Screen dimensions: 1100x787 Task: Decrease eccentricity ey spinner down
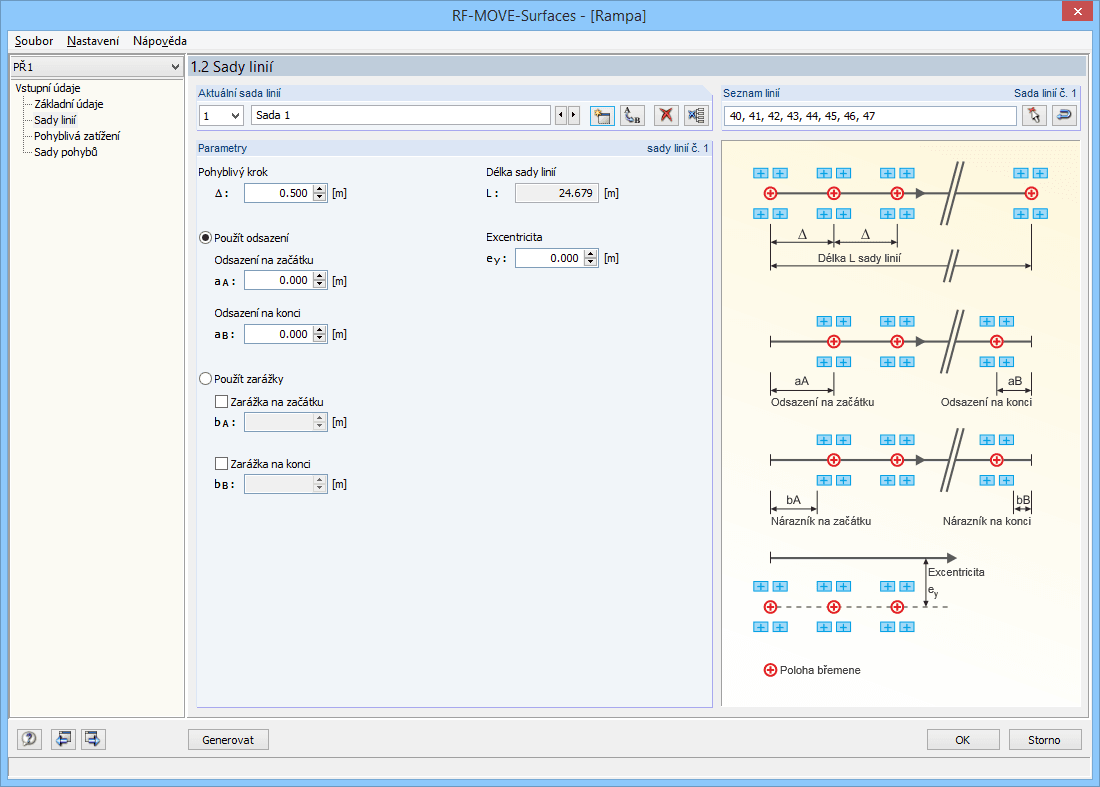(x=591, y=262)
